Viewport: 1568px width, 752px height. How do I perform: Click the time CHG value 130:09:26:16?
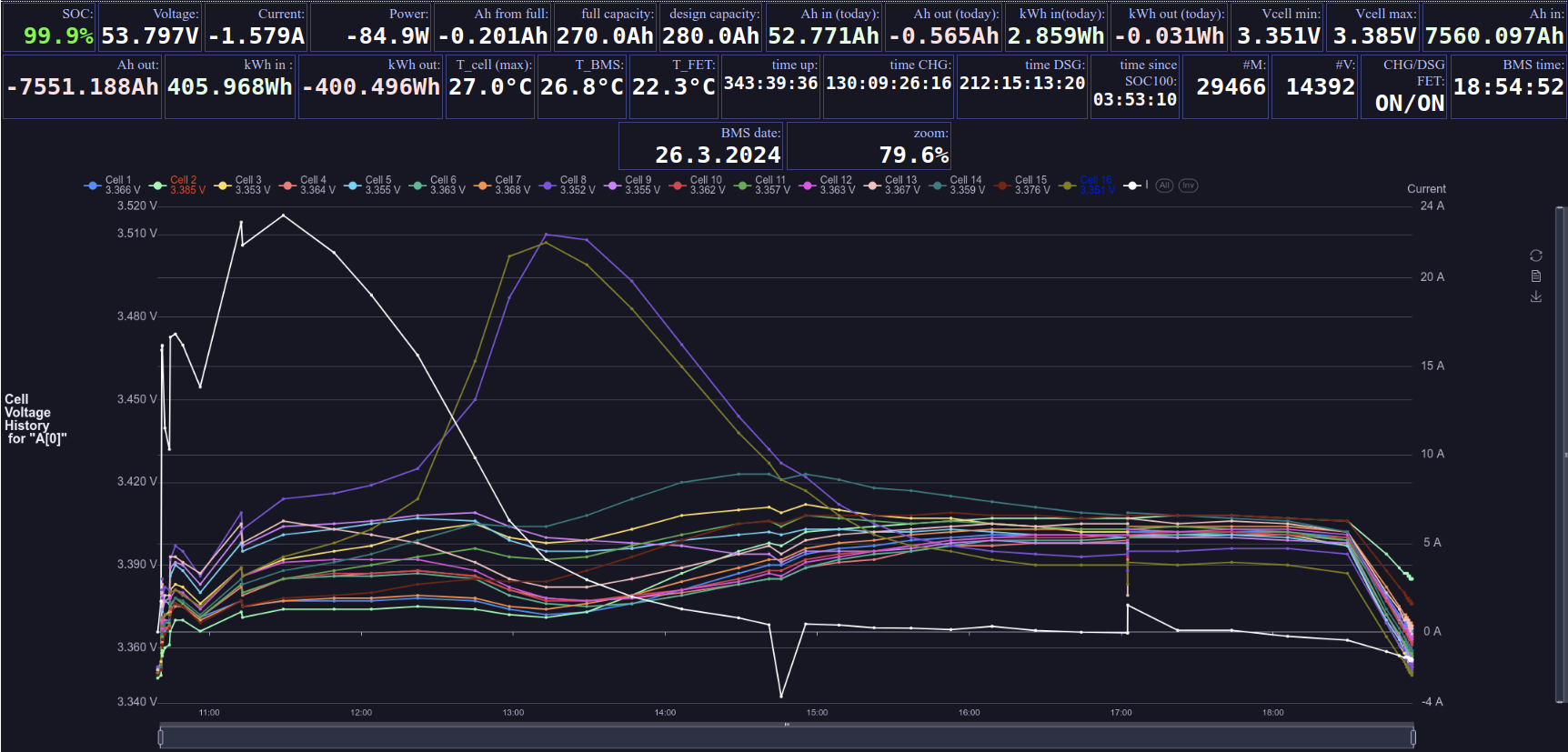889,83
